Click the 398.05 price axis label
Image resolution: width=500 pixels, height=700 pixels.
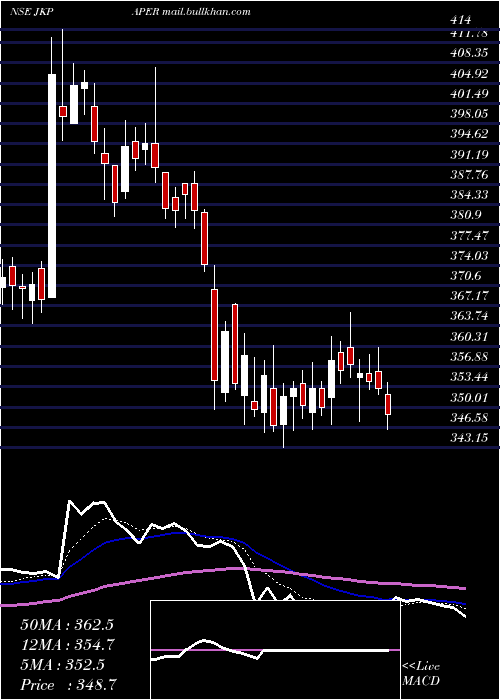coord(468,114)
